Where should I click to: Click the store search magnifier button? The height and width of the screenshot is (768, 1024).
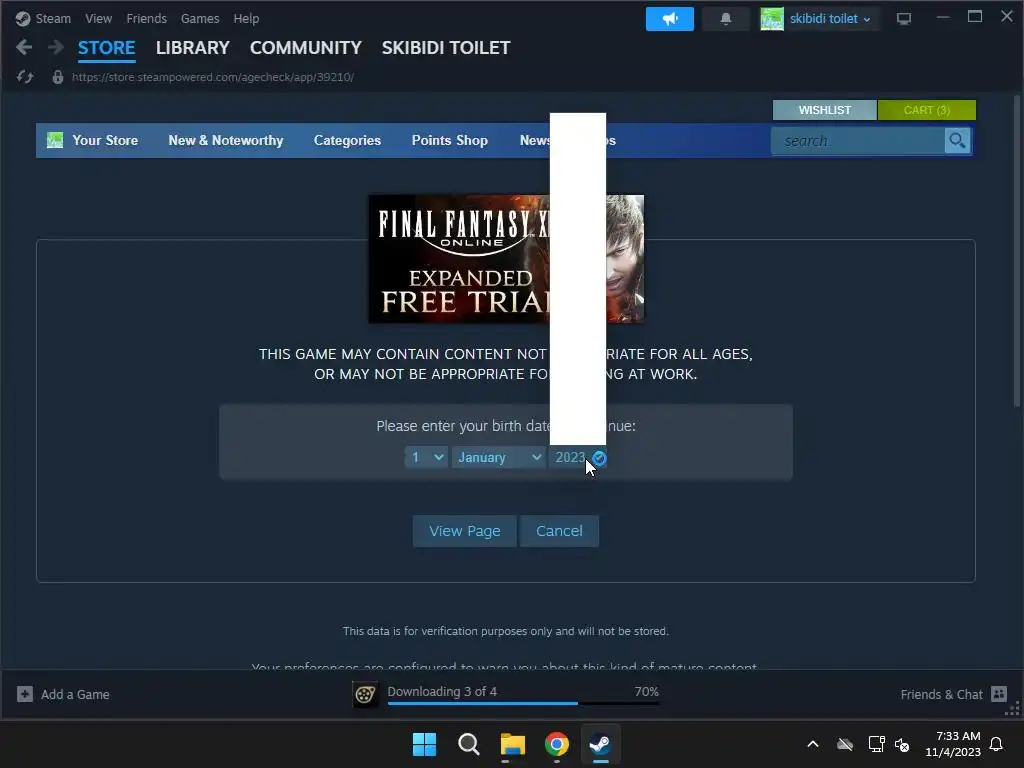pos(957,140)
